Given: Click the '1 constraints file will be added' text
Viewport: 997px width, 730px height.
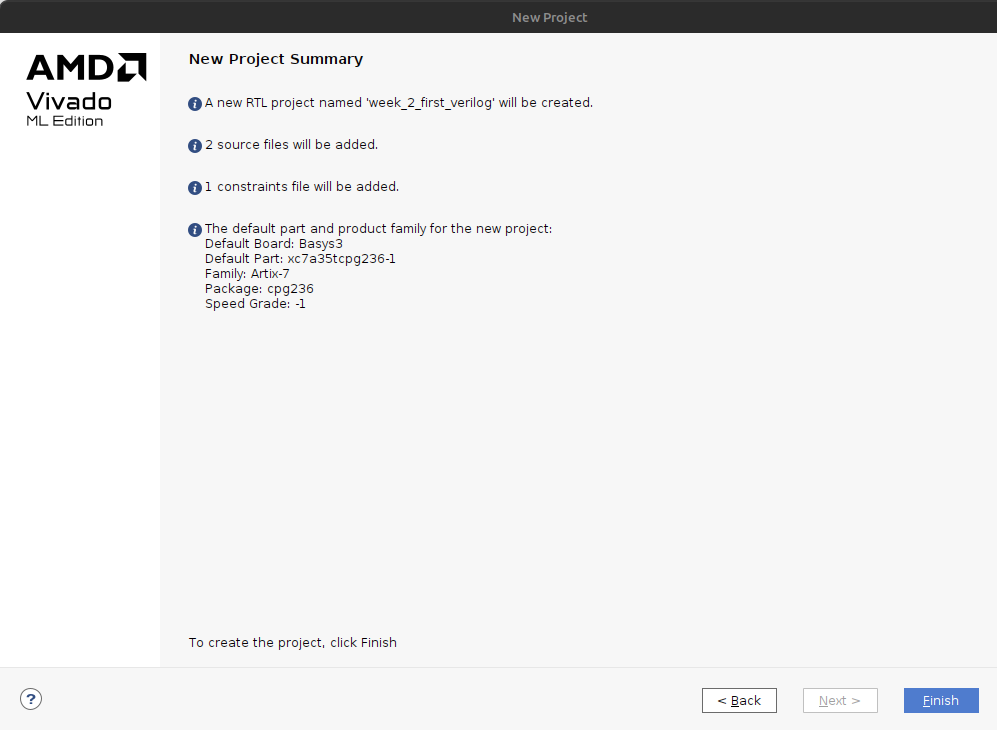Looking at the screenshot, I should pos(301,187).
